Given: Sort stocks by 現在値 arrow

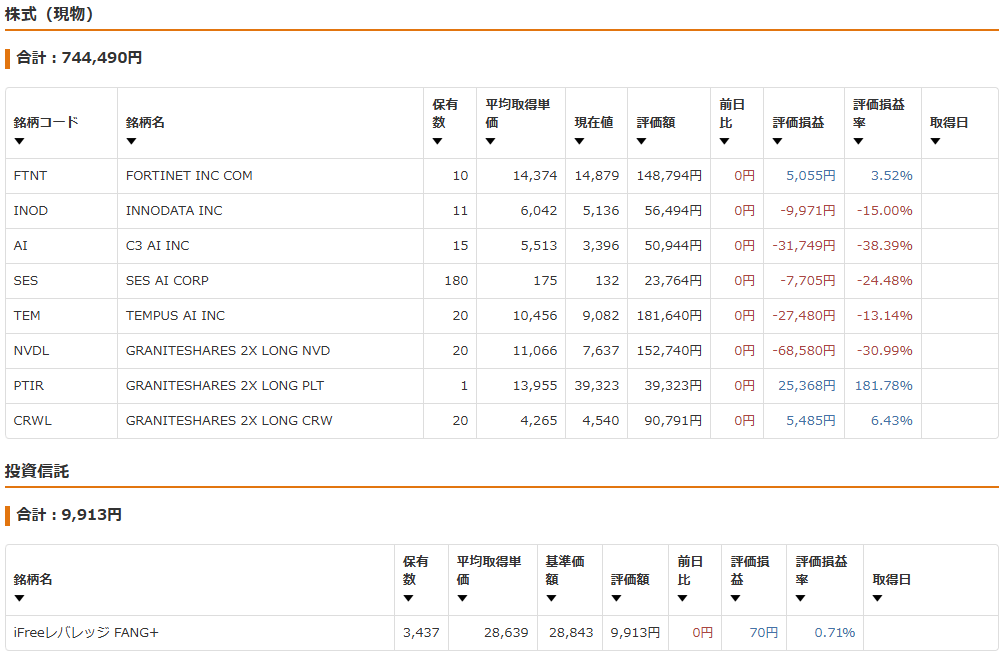Looking at the screenshot, I should point(580,141).
